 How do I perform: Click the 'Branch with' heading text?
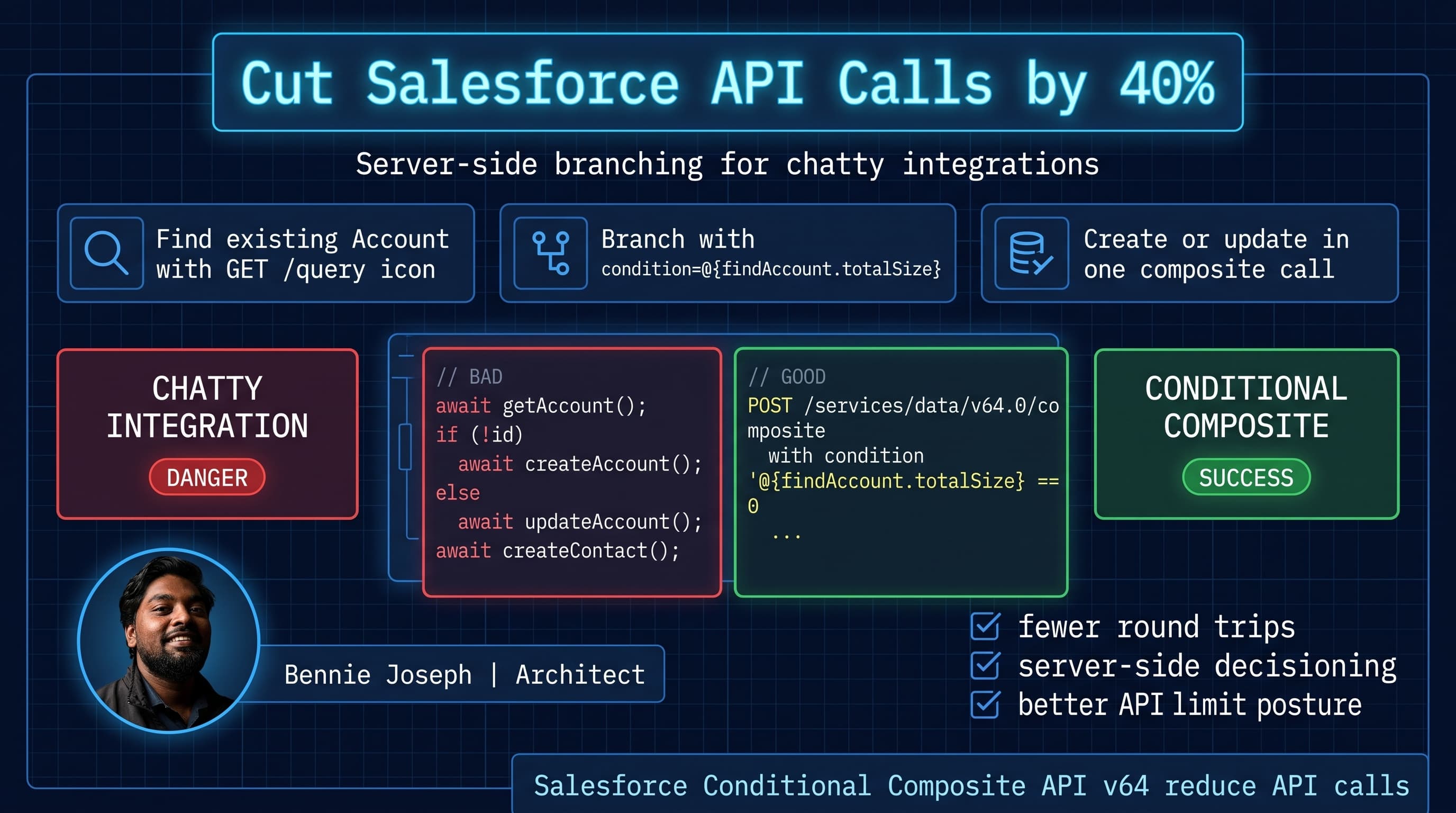(678, 239)
